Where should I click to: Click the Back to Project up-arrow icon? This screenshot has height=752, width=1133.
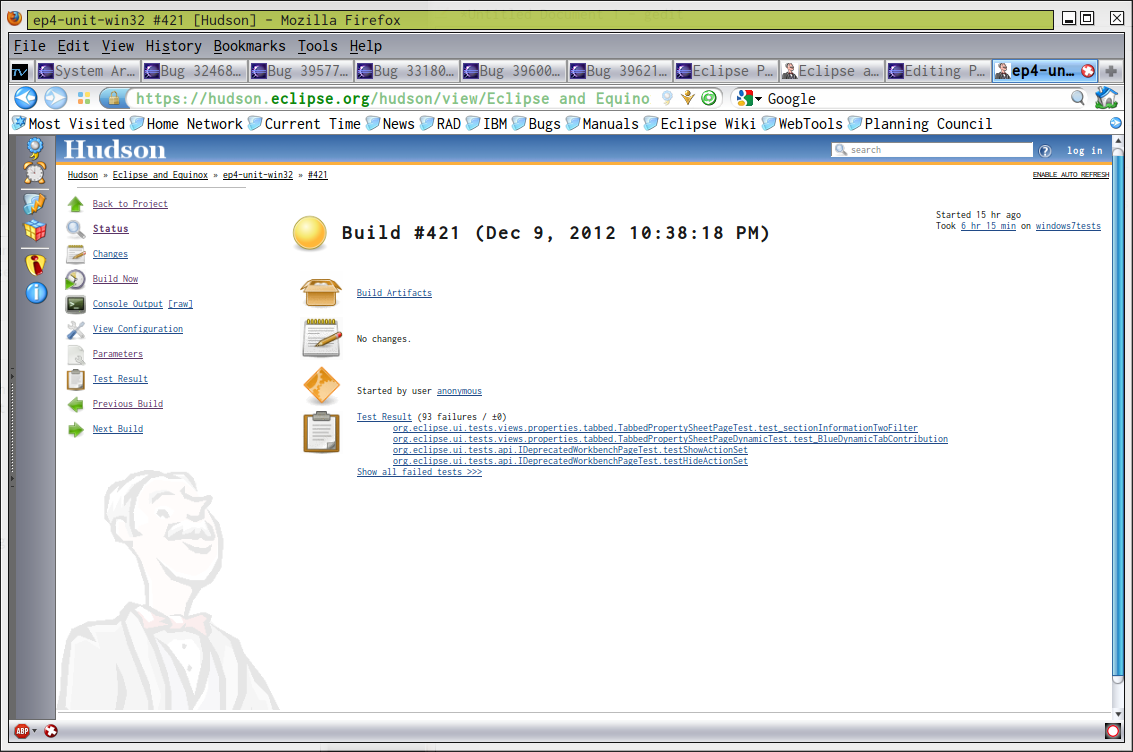pos(76,204)
